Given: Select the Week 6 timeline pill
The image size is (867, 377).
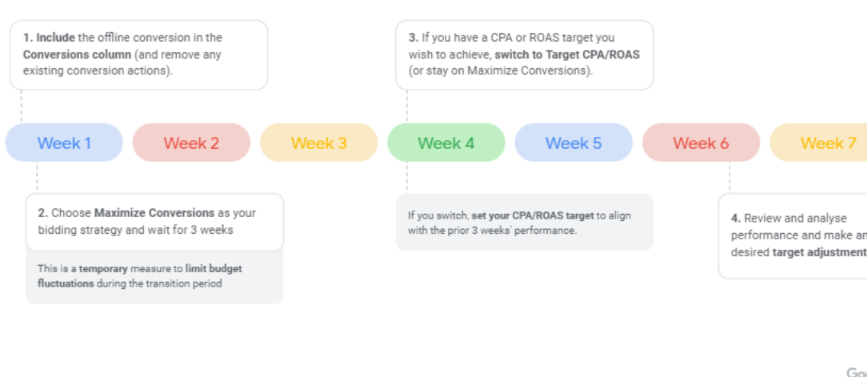Looking at the screenshot, I should pyautogui.click(x=701, y=143).
